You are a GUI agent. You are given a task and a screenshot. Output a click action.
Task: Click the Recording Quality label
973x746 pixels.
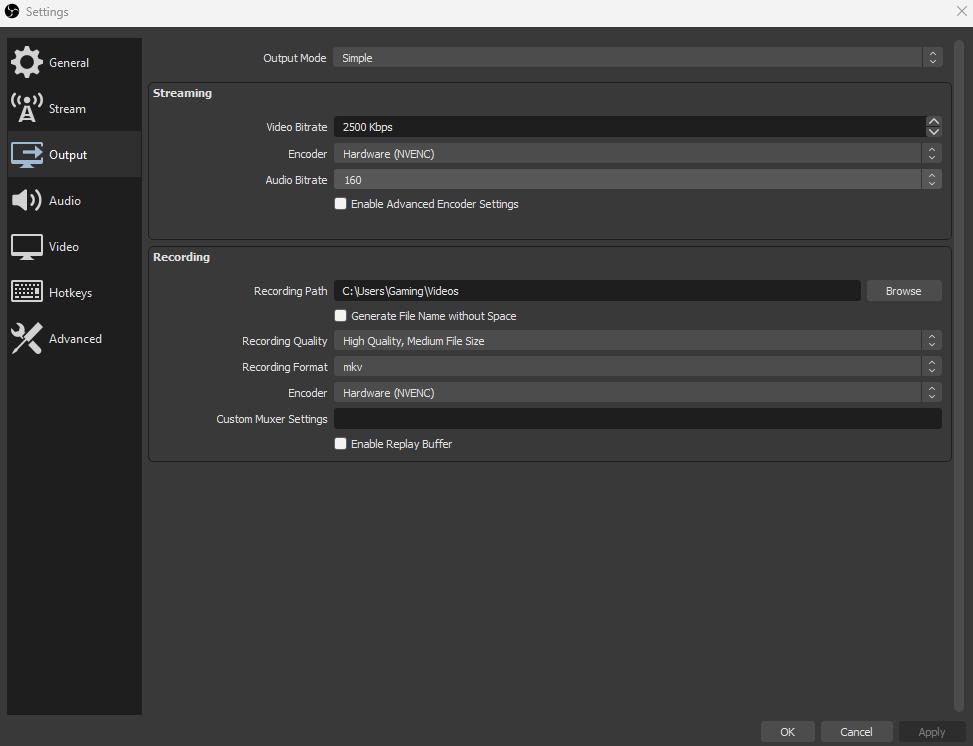pos(285,341)
